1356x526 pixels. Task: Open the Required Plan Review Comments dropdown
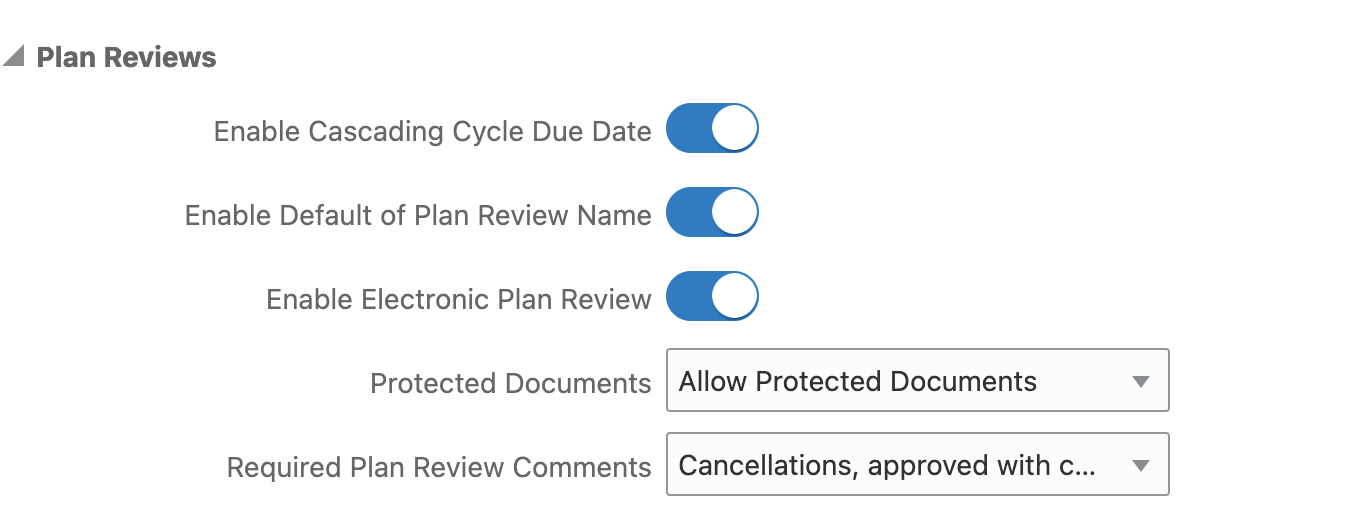click(x=916, y=464)
